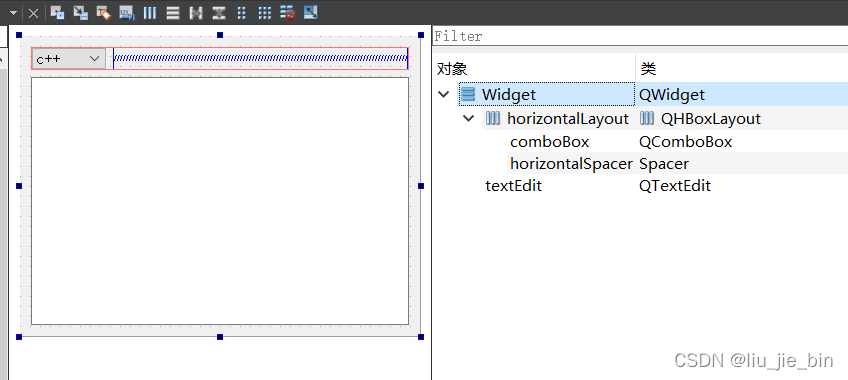
Task: Click the QTextEdit class cell
Action: [674, 186]
